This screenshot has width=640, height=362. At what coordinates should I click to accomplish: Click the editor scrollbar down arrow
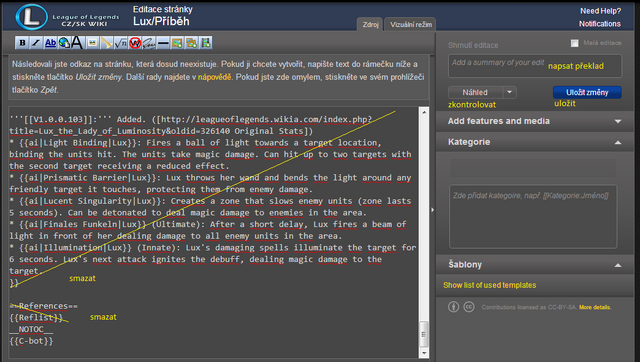pos(424,353)
